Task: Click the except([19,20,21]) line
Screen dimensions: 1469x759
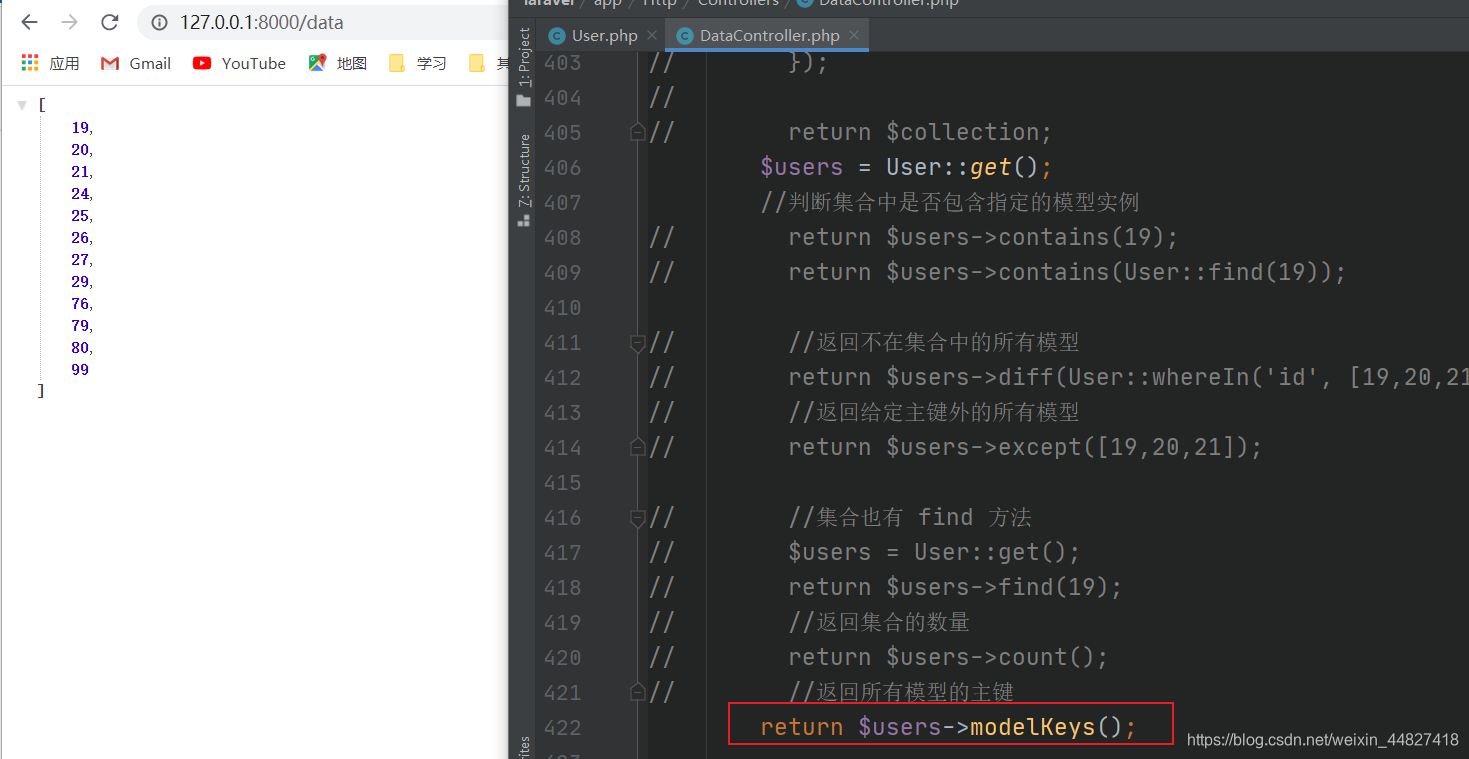Action: [x=1025, y=447]
